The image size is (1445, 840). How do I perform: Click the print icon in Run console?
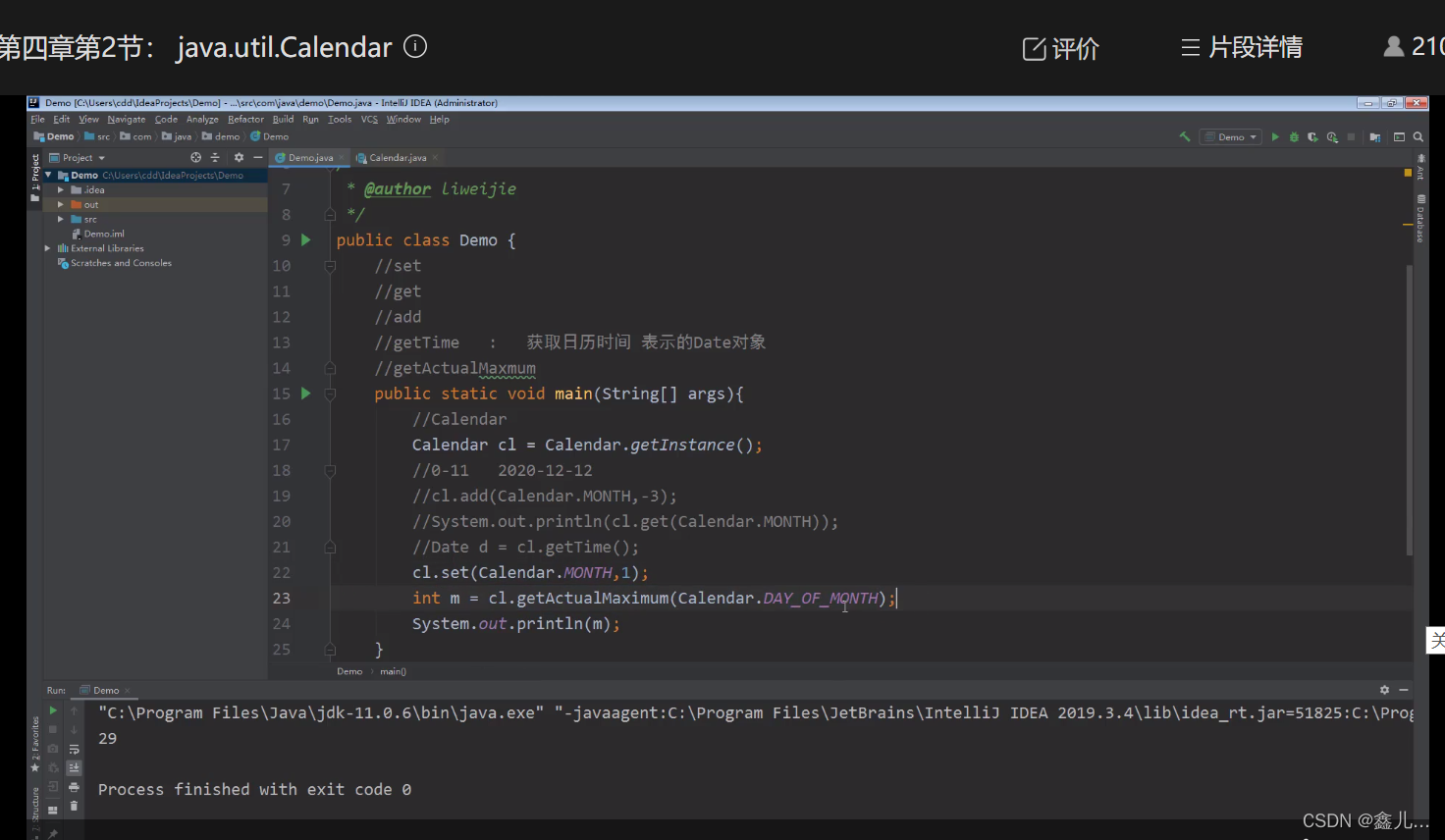74,787
